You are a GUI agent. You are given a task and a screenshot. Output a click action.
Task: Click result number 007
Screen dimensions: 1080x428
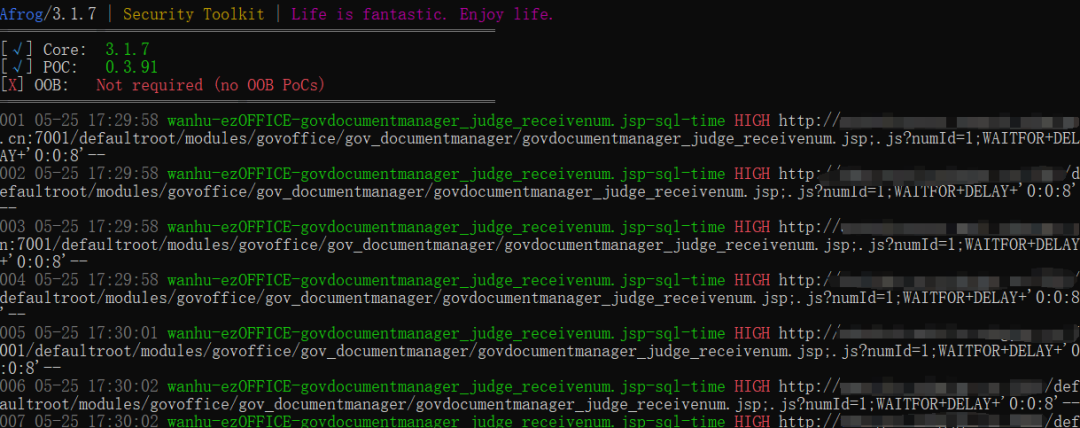13,420
